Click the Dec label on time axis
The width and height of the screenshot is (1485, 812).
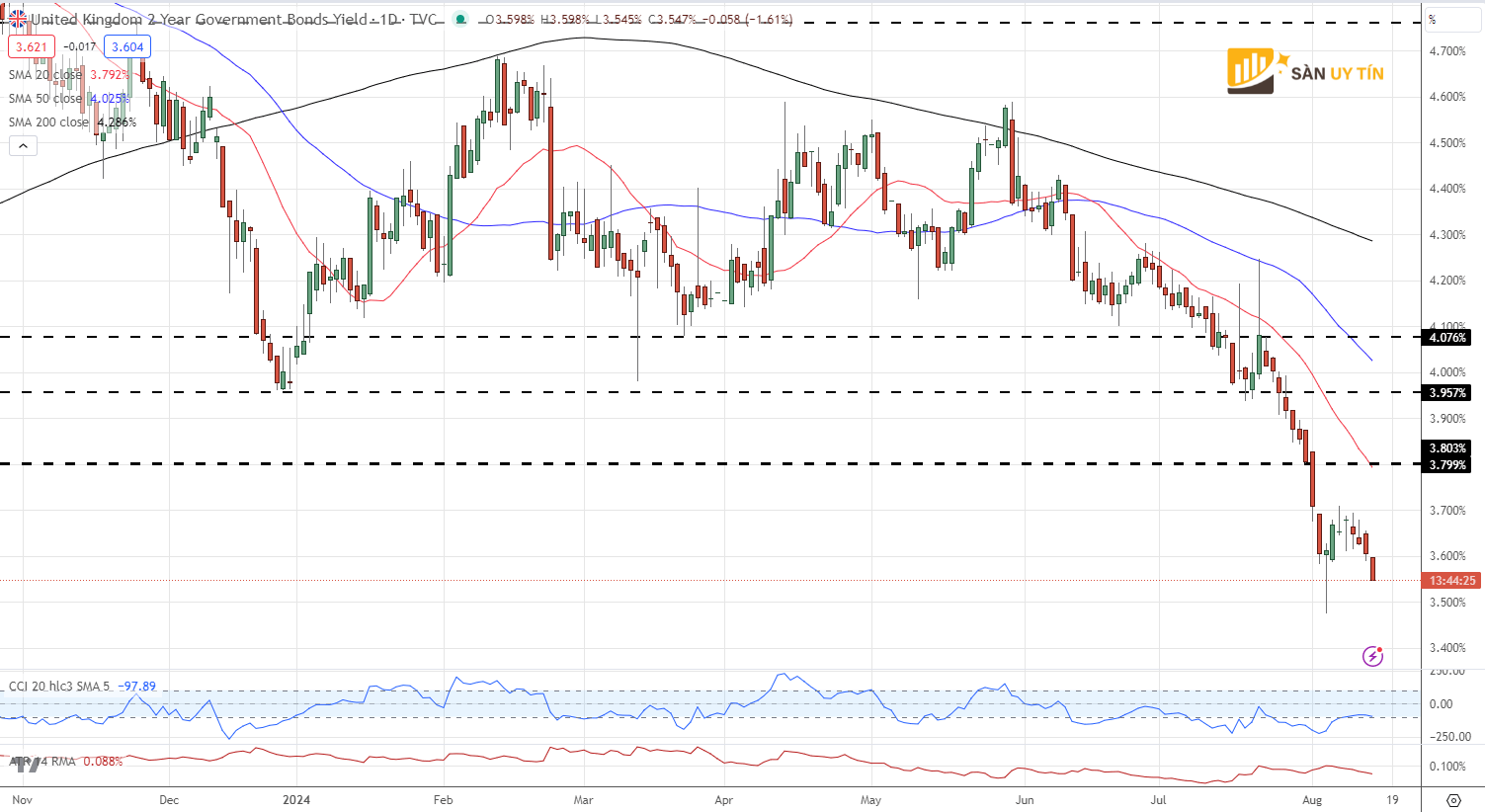169,800
